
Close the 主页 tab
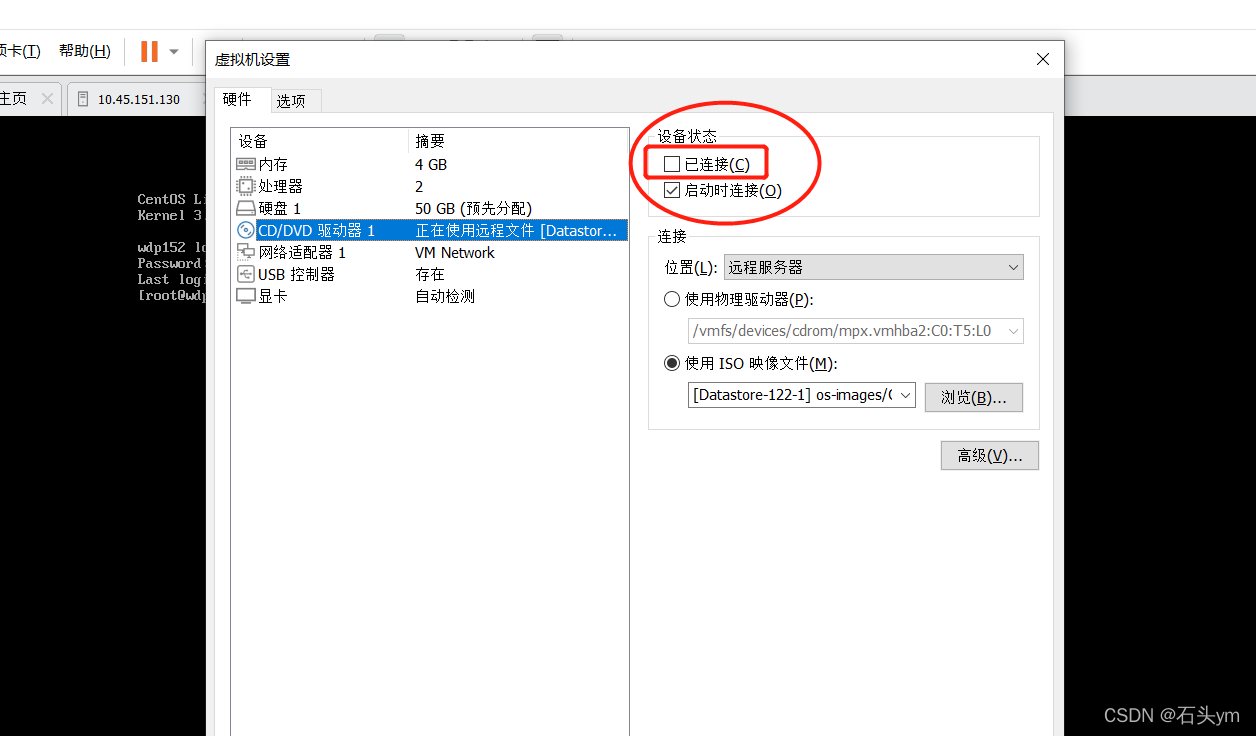47,99
